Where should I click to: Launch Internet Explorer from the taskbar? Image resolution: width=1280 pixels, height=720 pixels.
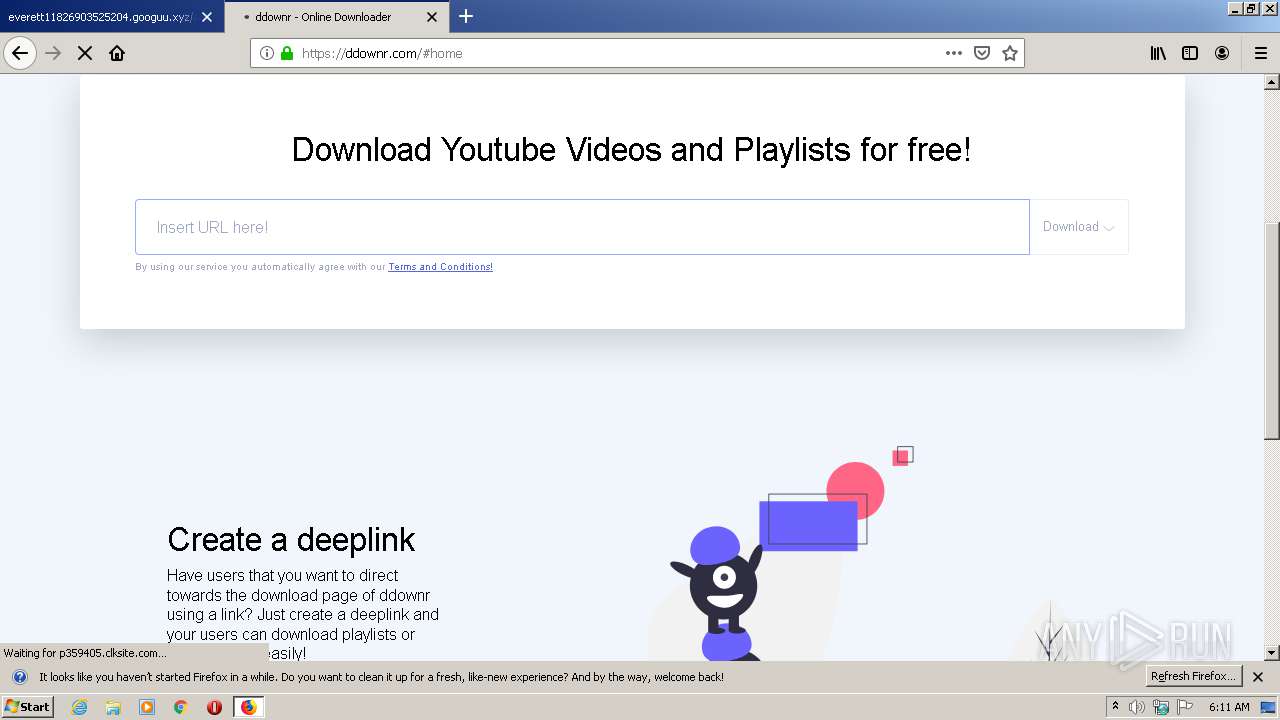click(79, 707)
